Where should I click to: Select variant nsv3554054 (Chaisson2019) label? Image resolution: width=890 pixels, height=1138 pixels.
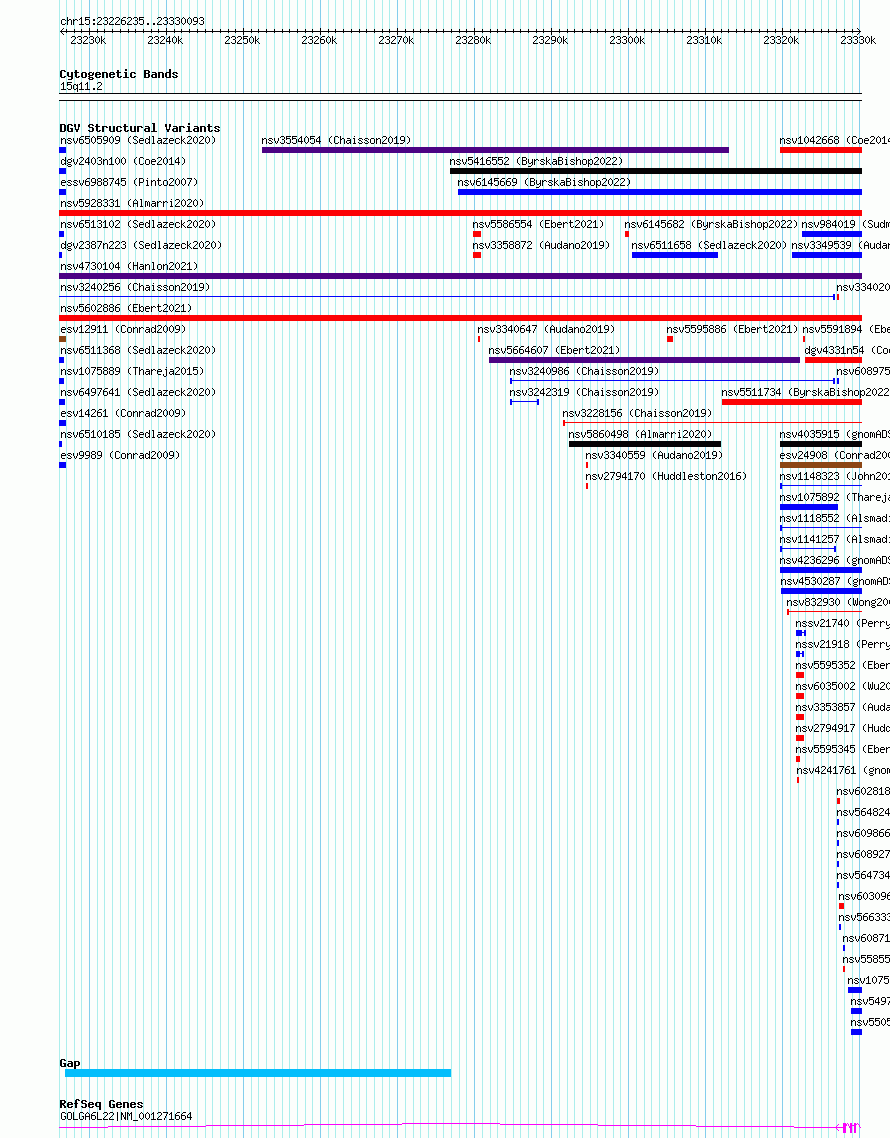(x=336, y=140)
